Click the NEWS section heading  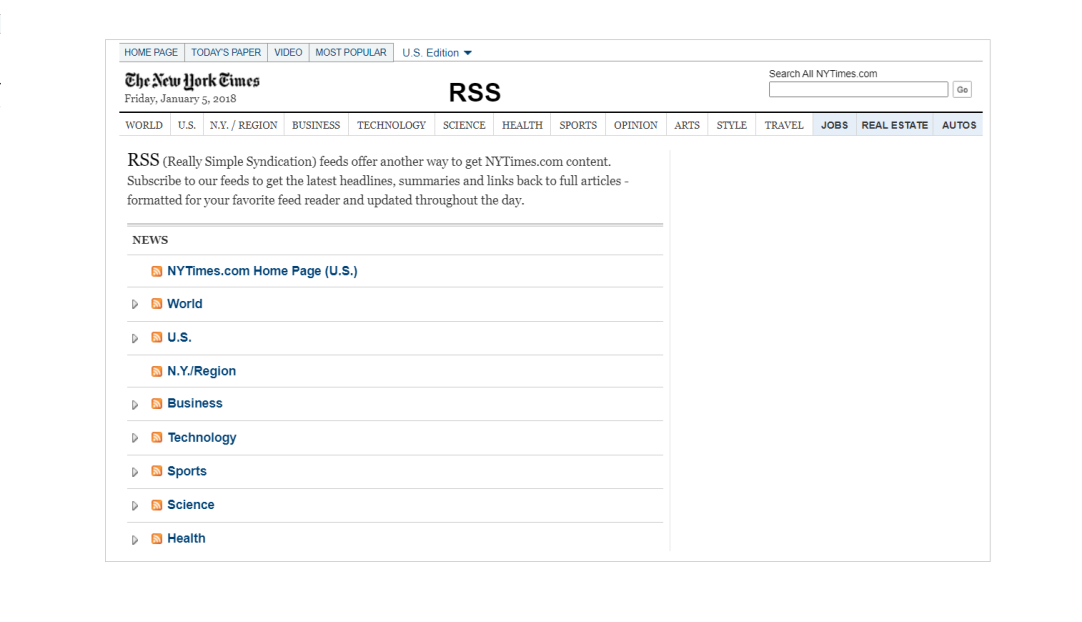(150, 240)
